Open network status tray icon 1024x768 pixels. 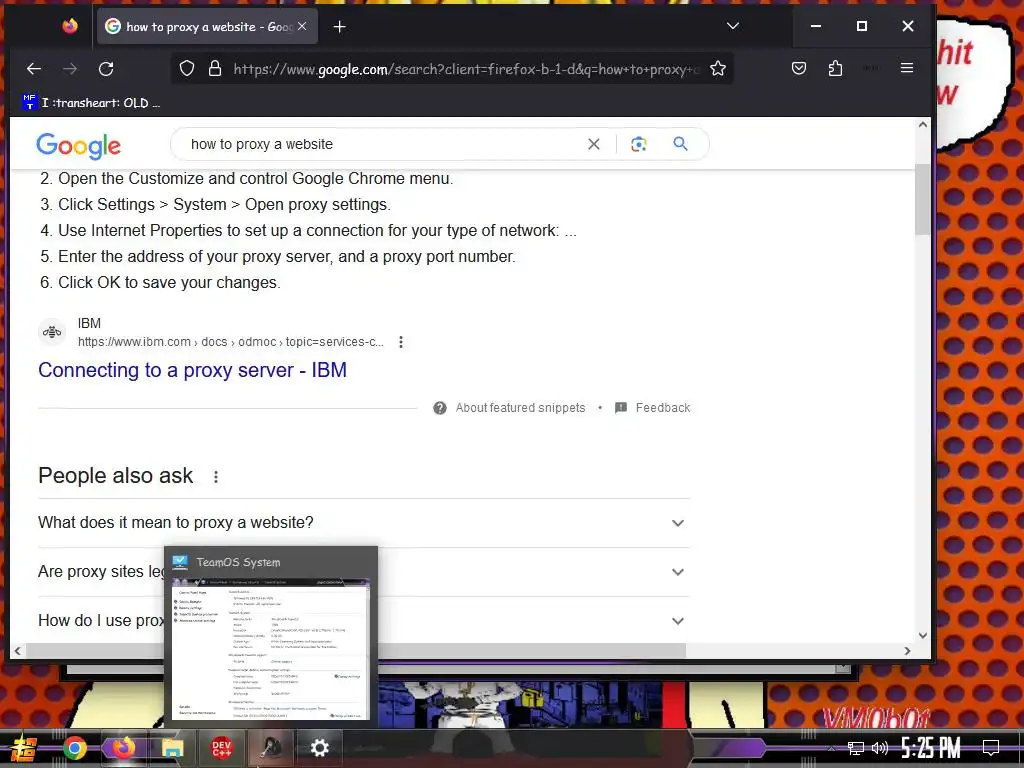pos(856,748)
